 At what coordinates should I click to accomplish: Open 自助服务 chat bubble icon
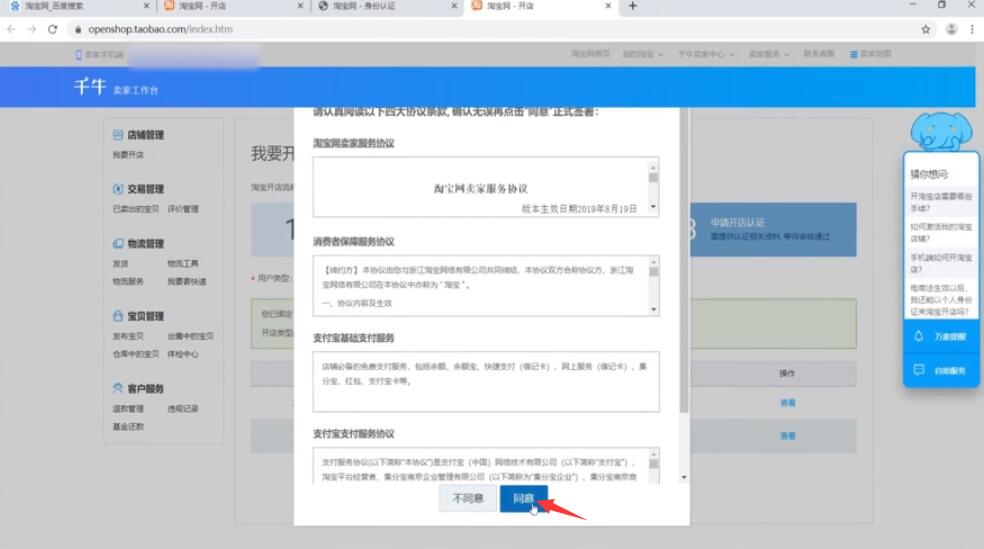(x=919, y=370)
